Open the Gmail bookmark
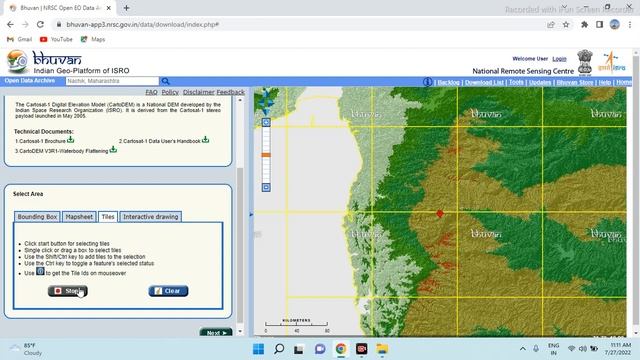The width and height of the screenshot is (640, 360). (20, 39)
